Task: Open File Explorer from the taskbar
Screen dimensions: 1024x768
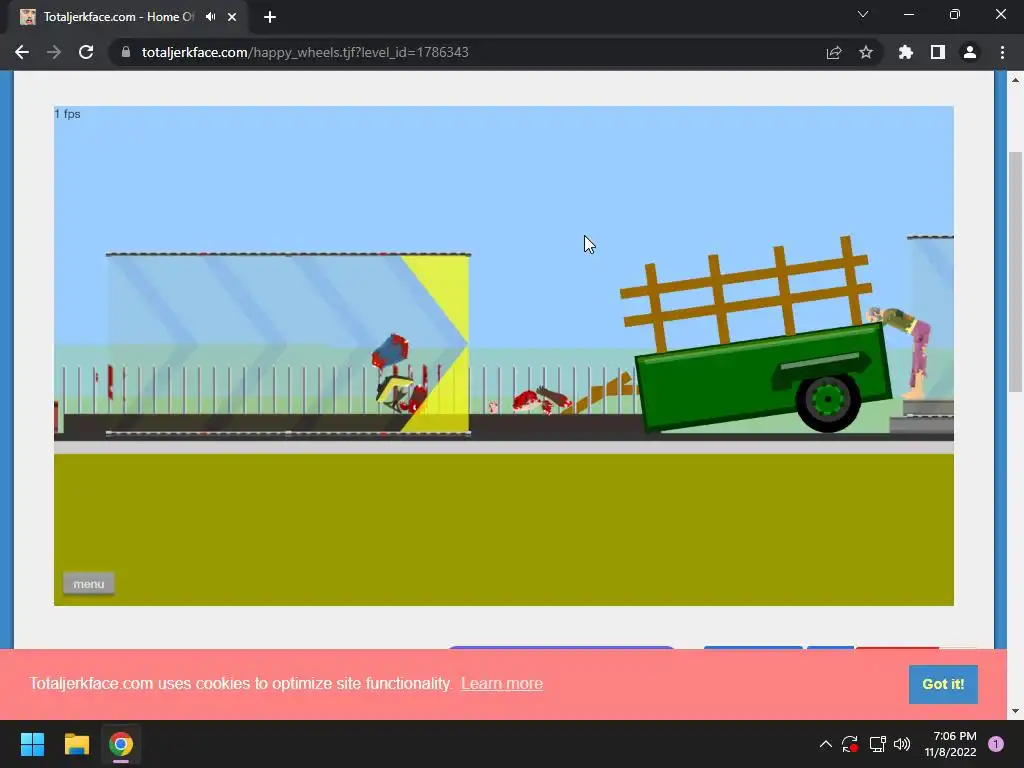Action: (x=76, y=744)
